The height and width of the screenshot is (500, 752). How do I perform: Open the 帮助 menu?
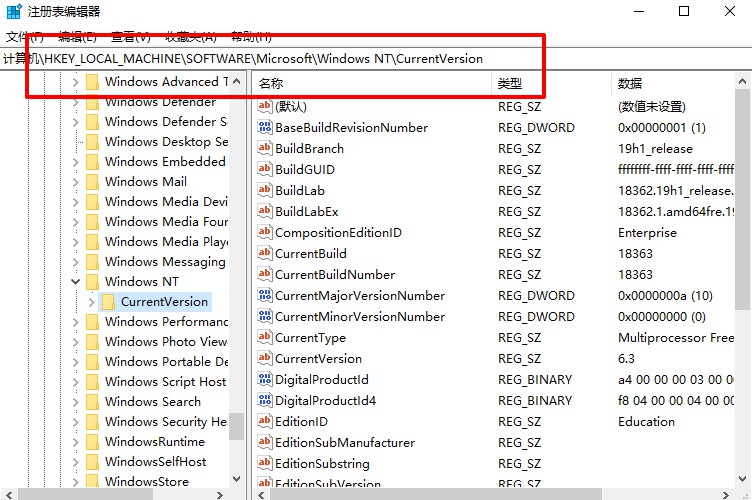[x=251, y=36]
